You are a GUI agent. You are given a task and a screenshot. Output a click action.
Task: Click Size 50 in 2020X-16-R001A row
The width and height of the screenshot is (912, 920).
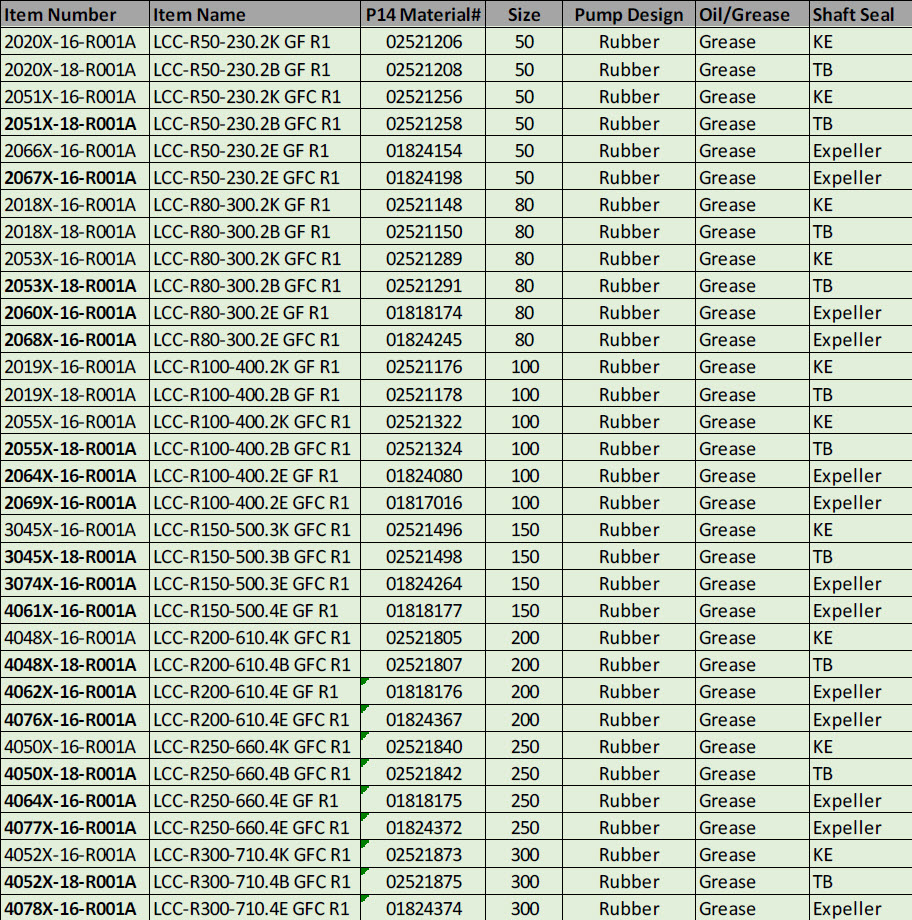(524, 42)
